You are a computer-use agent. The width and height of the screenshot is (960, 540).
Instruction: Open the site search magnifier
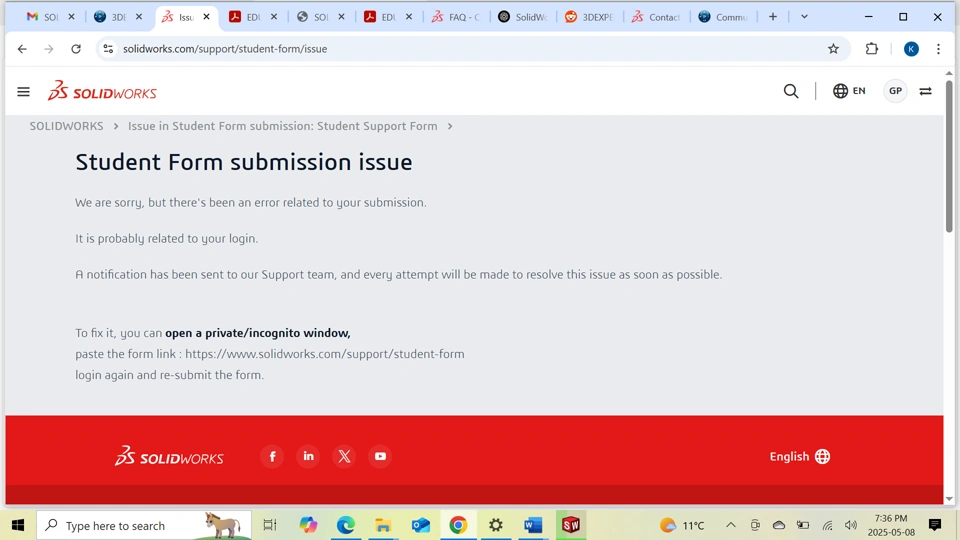791,91
